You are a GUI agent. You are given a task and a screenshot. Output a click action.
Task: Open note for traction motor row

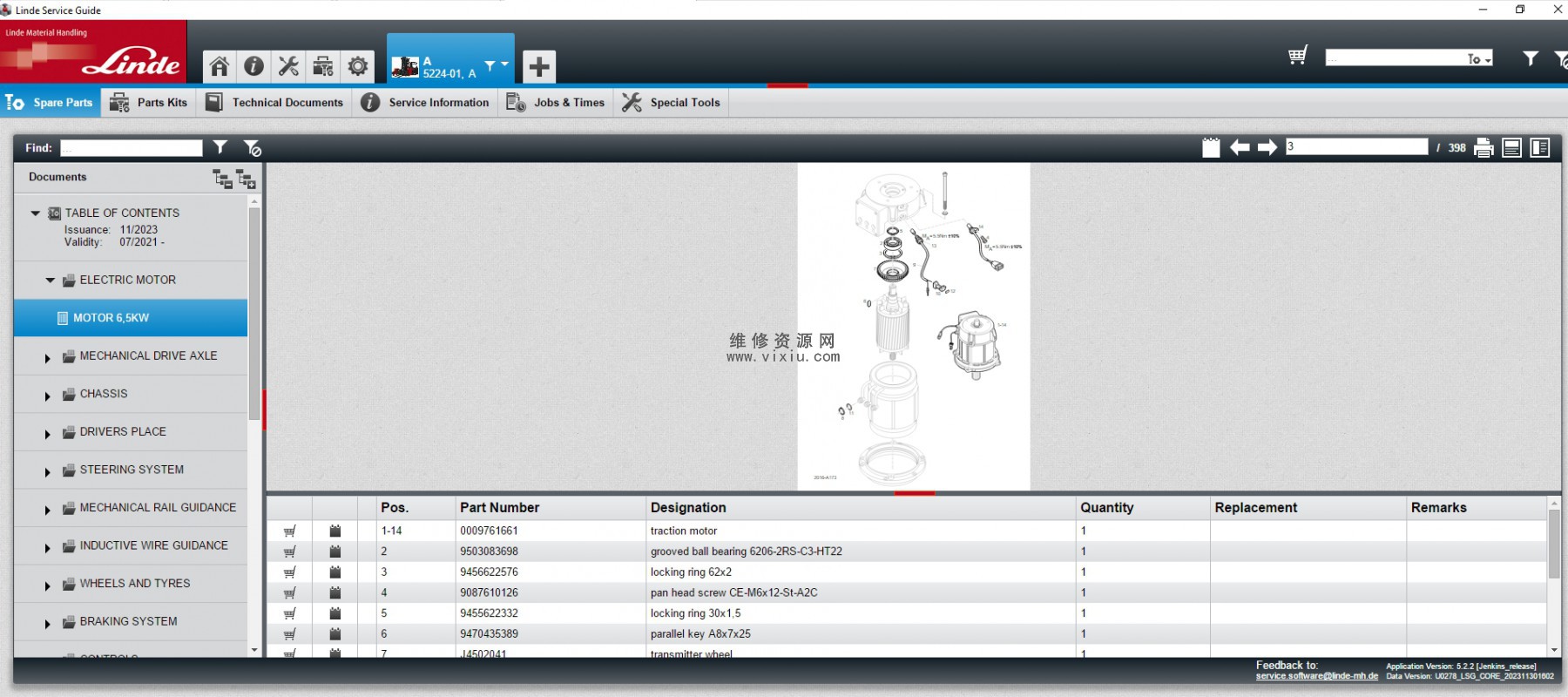tap(335, 531)
